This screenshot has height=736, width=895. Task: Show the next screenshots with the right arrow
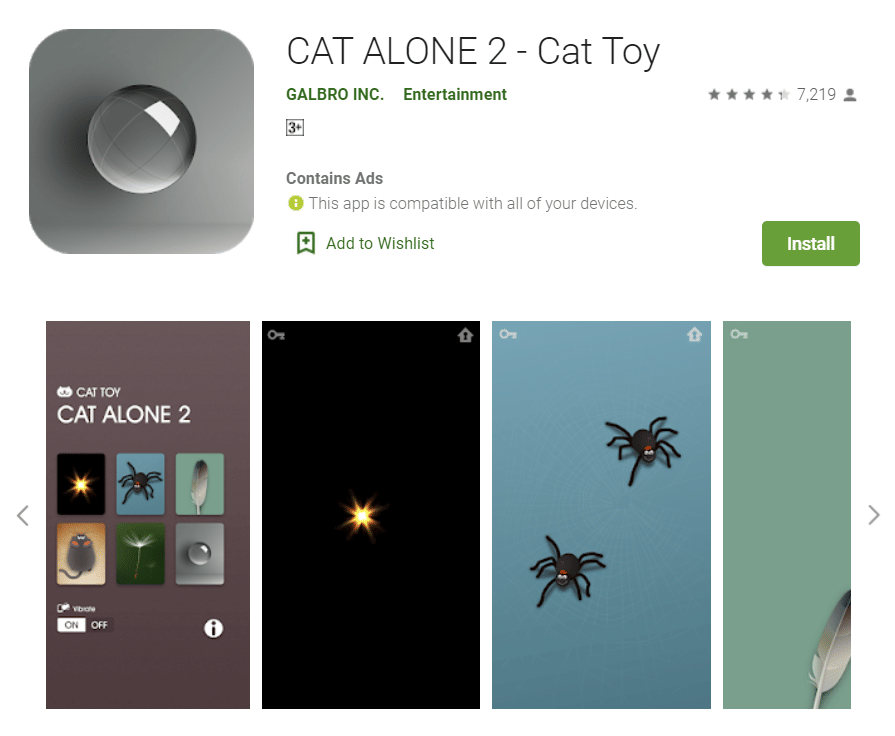tap(874, 515)
